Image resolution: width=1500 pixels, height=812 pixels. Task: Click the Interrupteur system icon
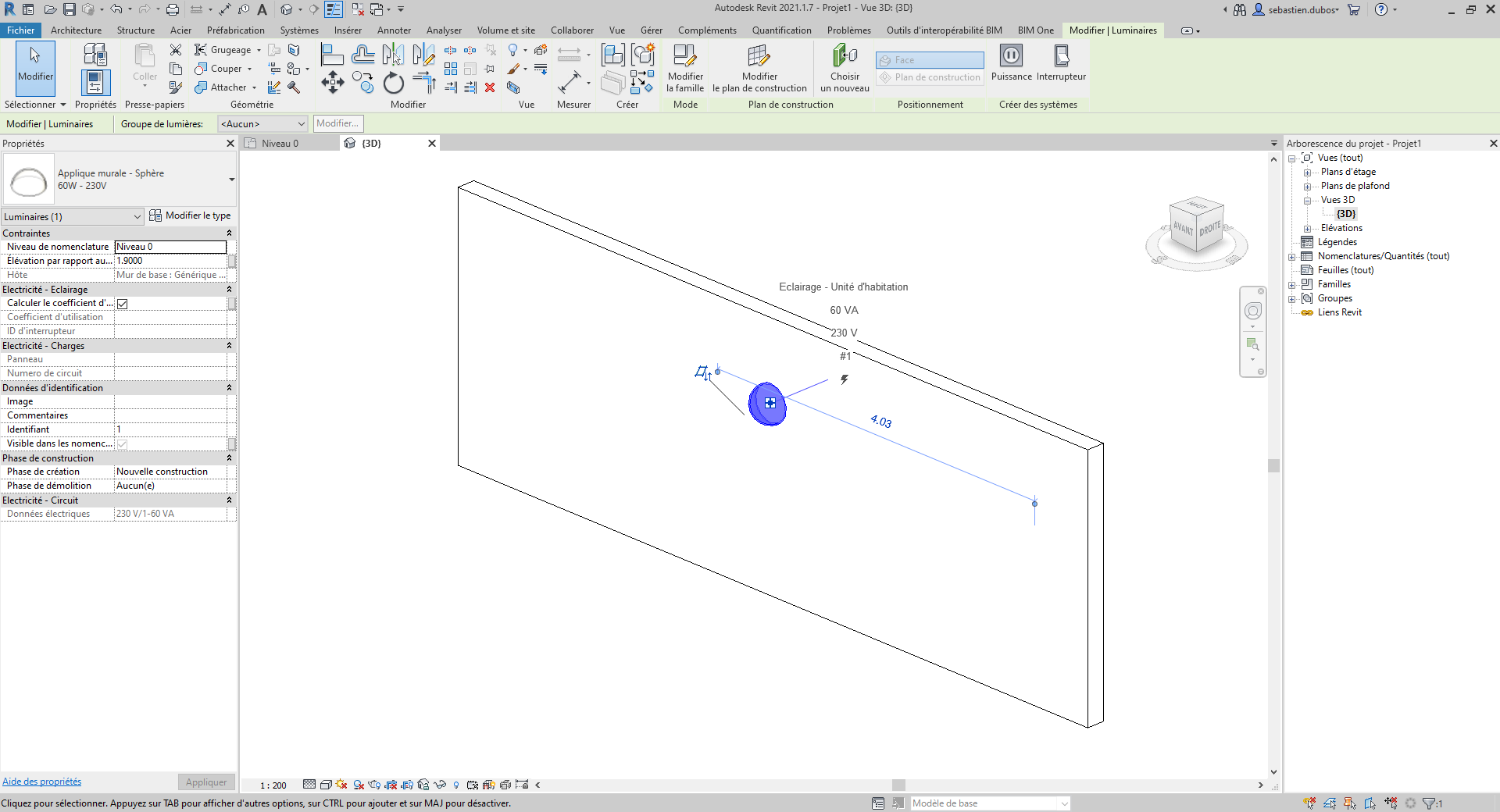(x=1061, y=56)
